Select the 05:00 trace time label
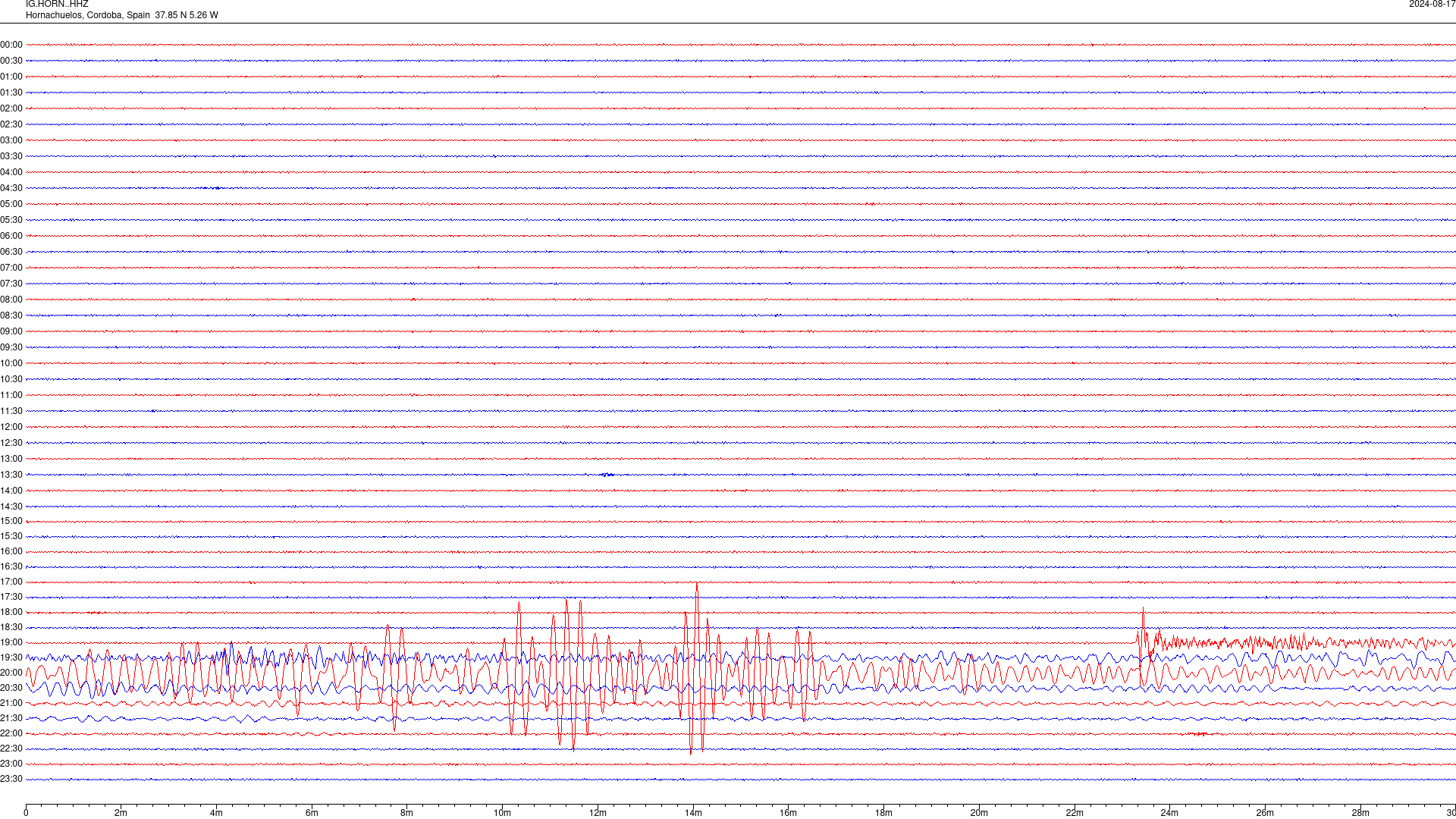 tap(11, 204)
